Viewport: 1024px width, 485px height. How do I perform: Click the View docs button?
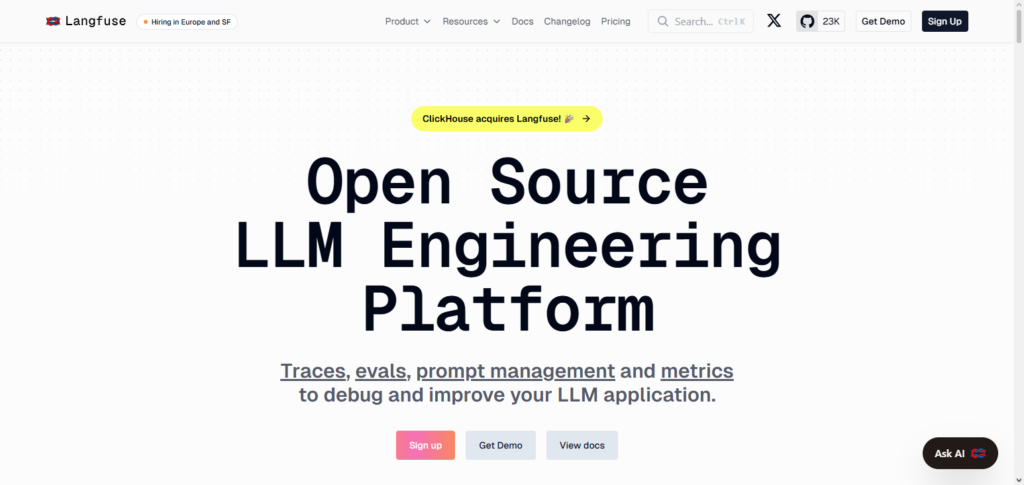(x=581, y=445)
